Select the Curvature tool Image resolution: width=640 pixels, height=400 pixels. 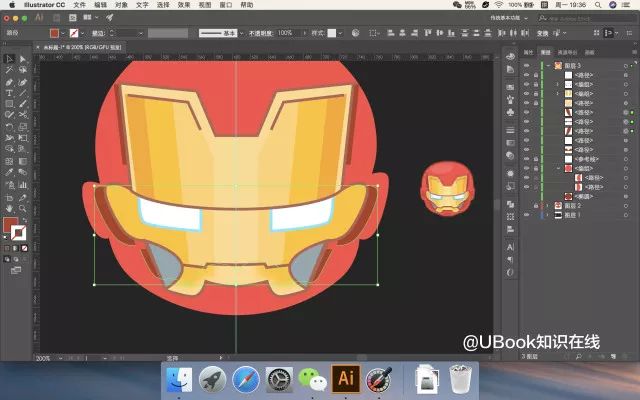[x=23, y=82]
